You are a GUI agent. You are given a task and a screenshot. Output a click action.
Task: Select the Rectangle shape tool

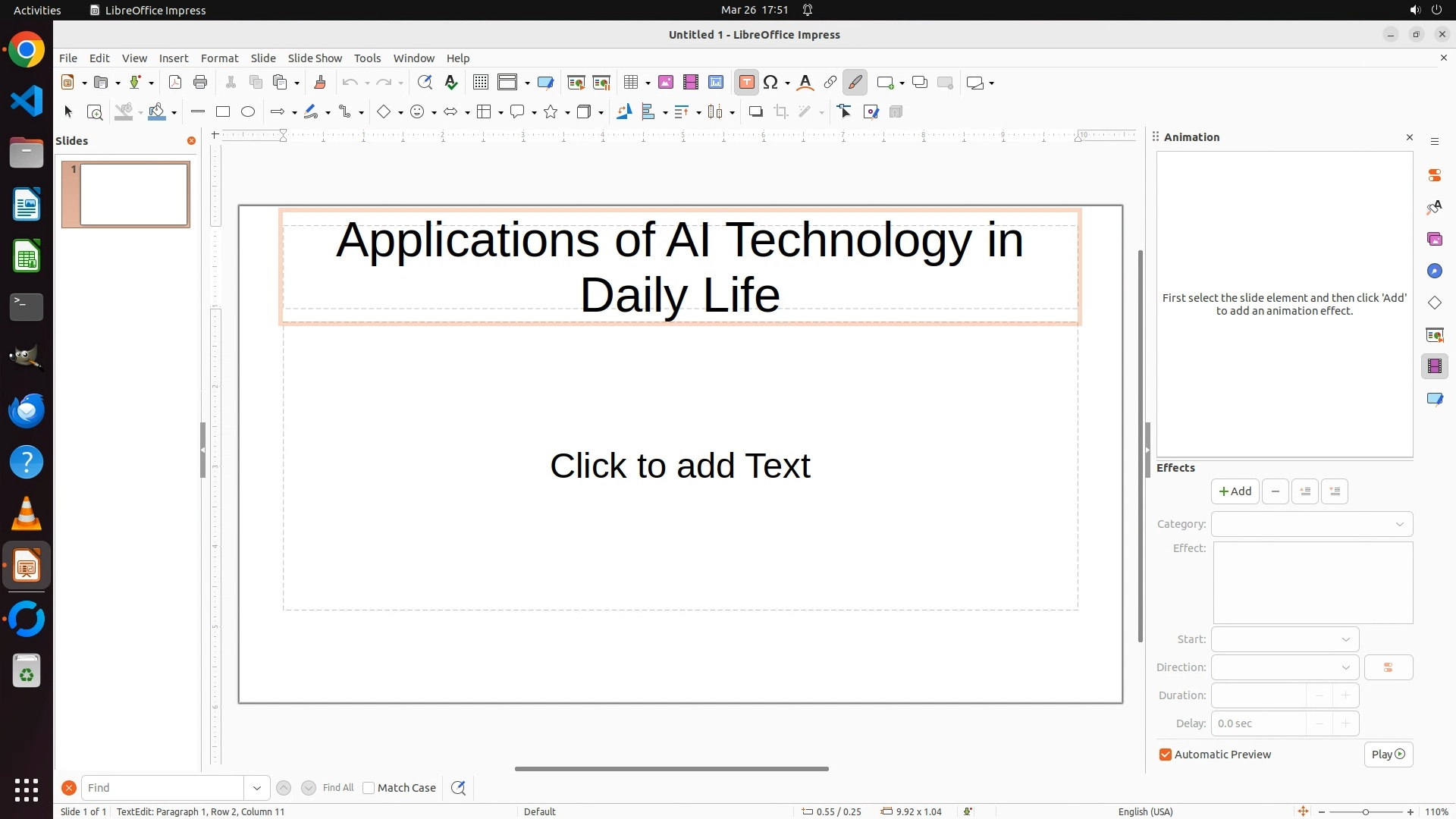pos(222,112)
